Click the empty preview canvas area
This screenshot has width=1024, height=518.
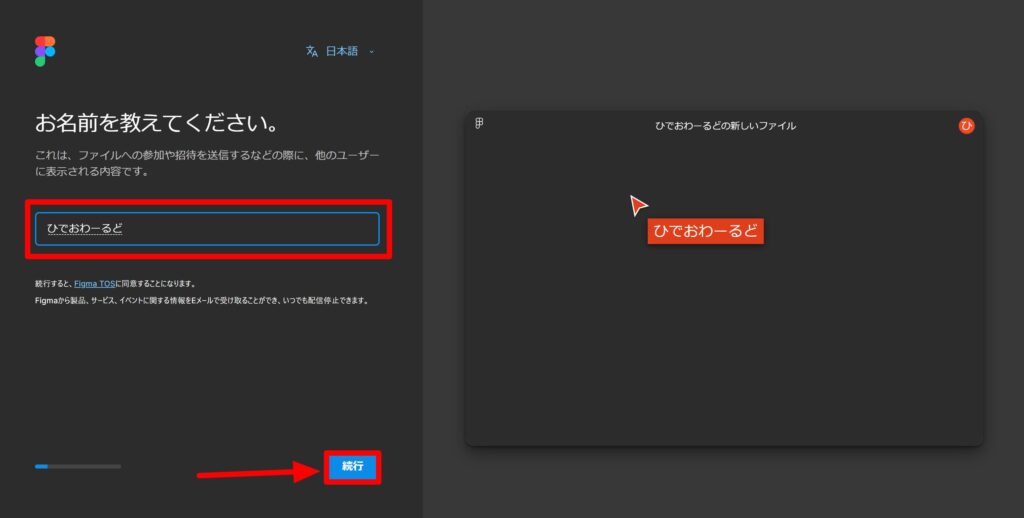click(x=725, y=350)
